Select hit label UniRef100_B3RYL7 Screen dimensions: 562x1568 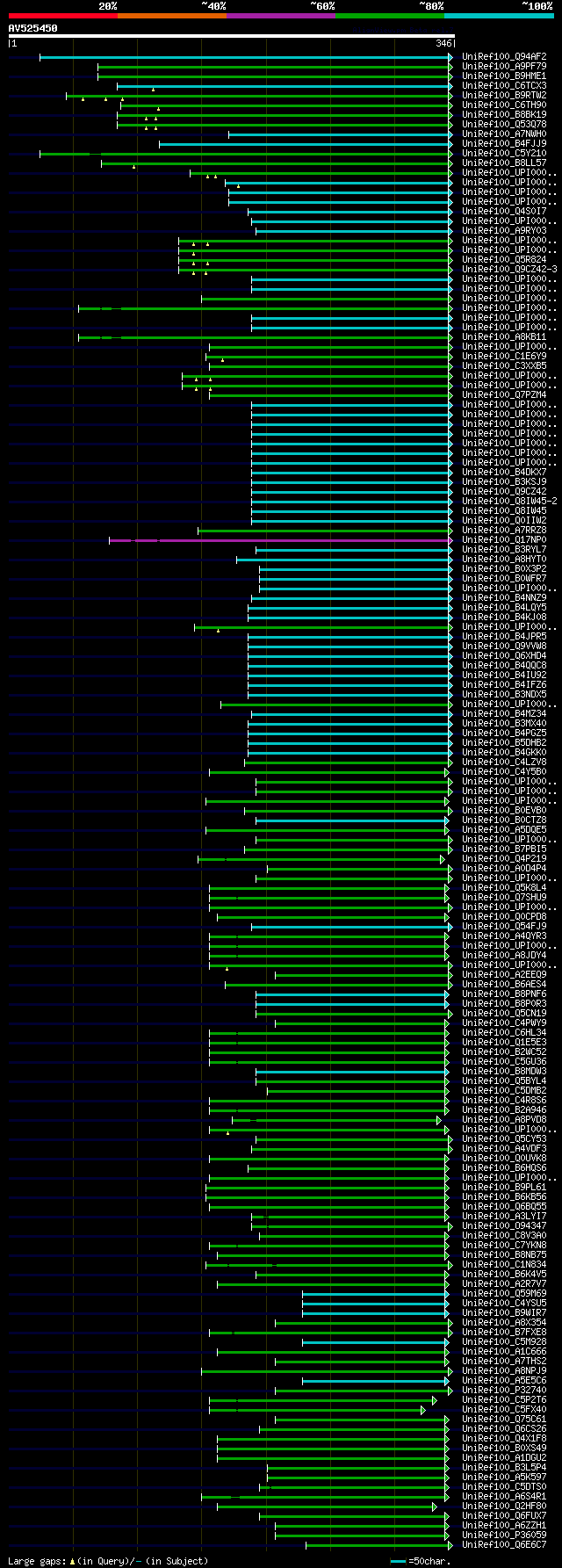[x=504, y=550]
